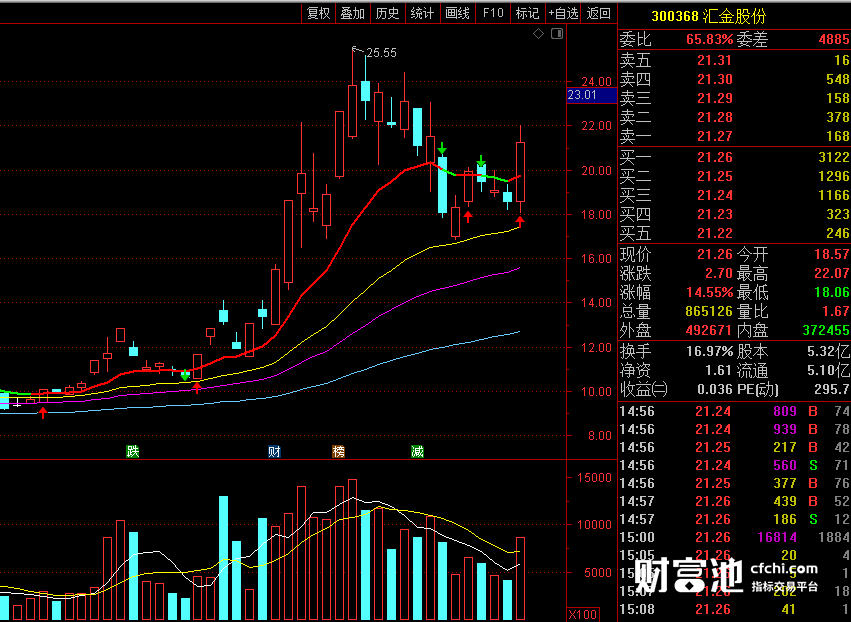Click 现价 value 21.26
The height and width of the screenshot is (622, 851).
[714, 255]
